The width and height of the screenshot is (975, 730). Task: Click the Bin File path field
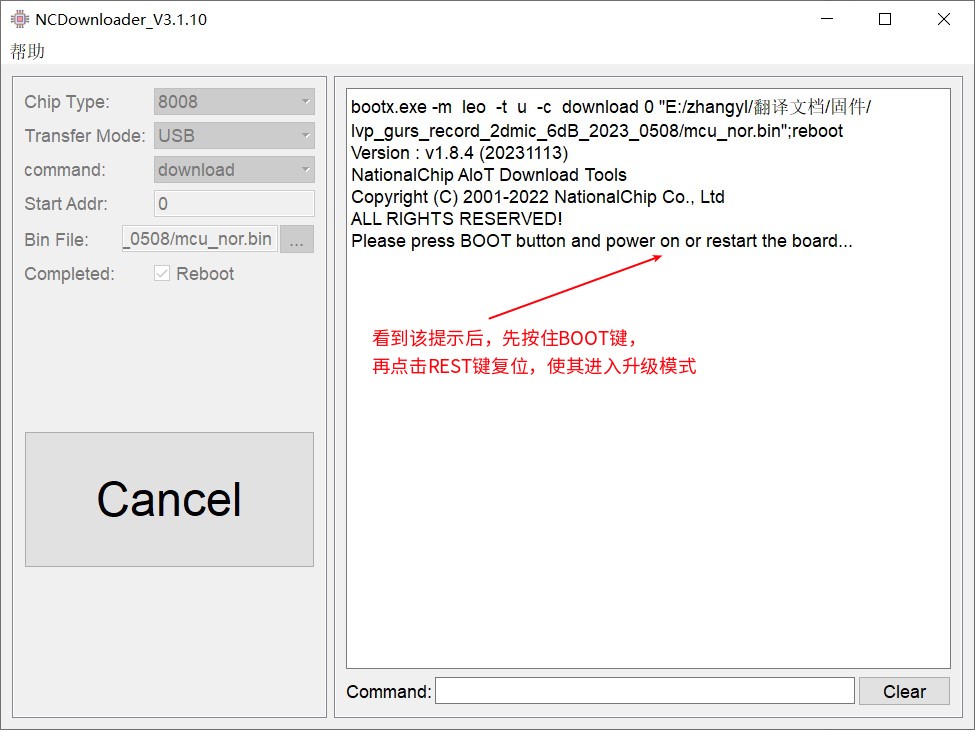click(x=200, y=239)
